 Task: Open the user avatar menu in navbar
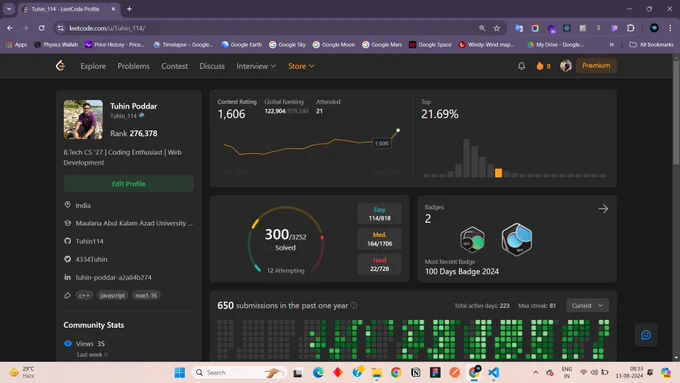click(566, 66)
